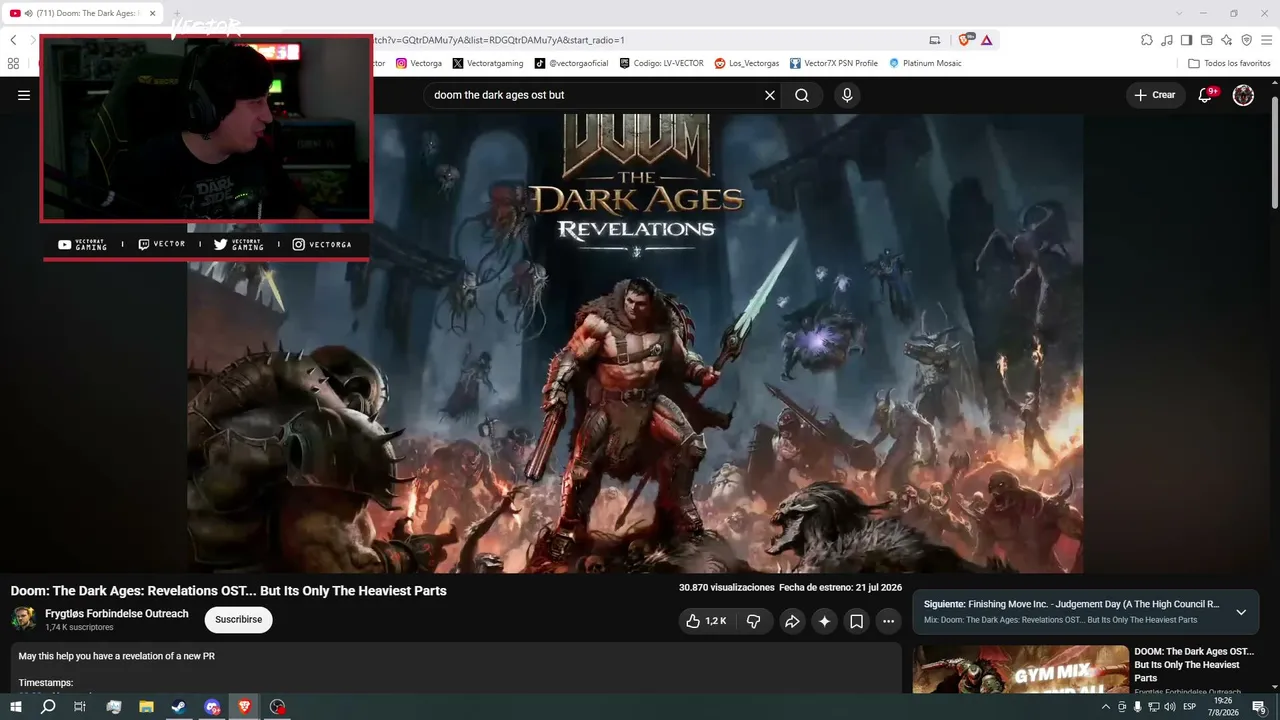Click the cast/screen icon in address bar
1280x720 pixels.
click(x=935, y=40)
